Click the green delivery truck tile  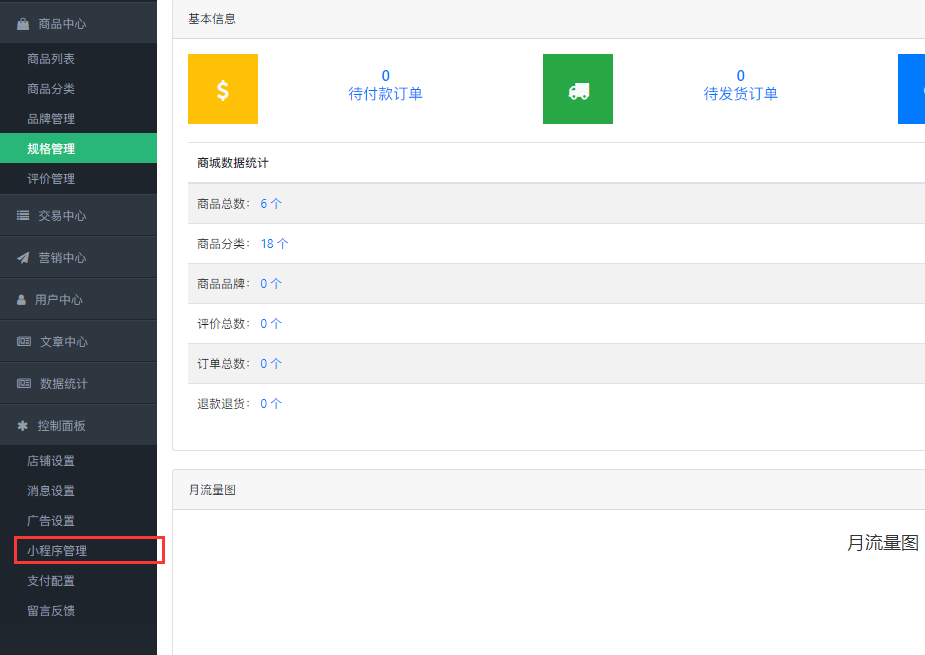[x=578, y=89]
